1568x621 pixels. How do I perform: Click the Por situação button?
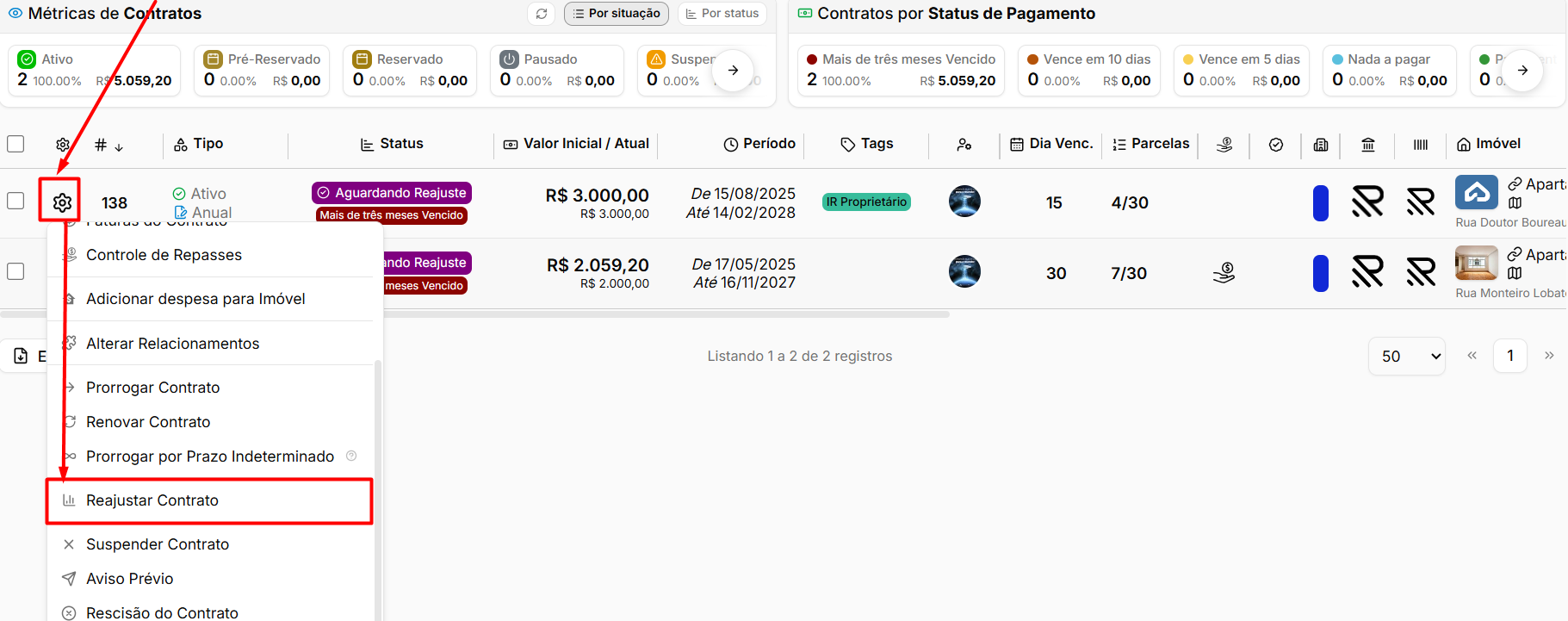point(617,14)
